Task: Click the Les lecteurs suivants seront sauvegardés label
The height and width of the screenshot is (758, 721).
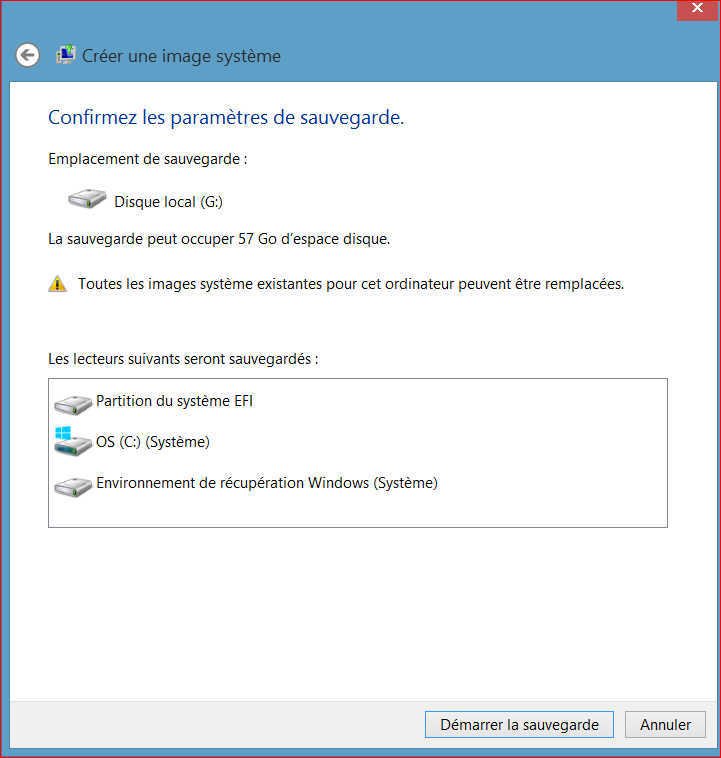Action: pyautogui.click(x=183, y=359)
